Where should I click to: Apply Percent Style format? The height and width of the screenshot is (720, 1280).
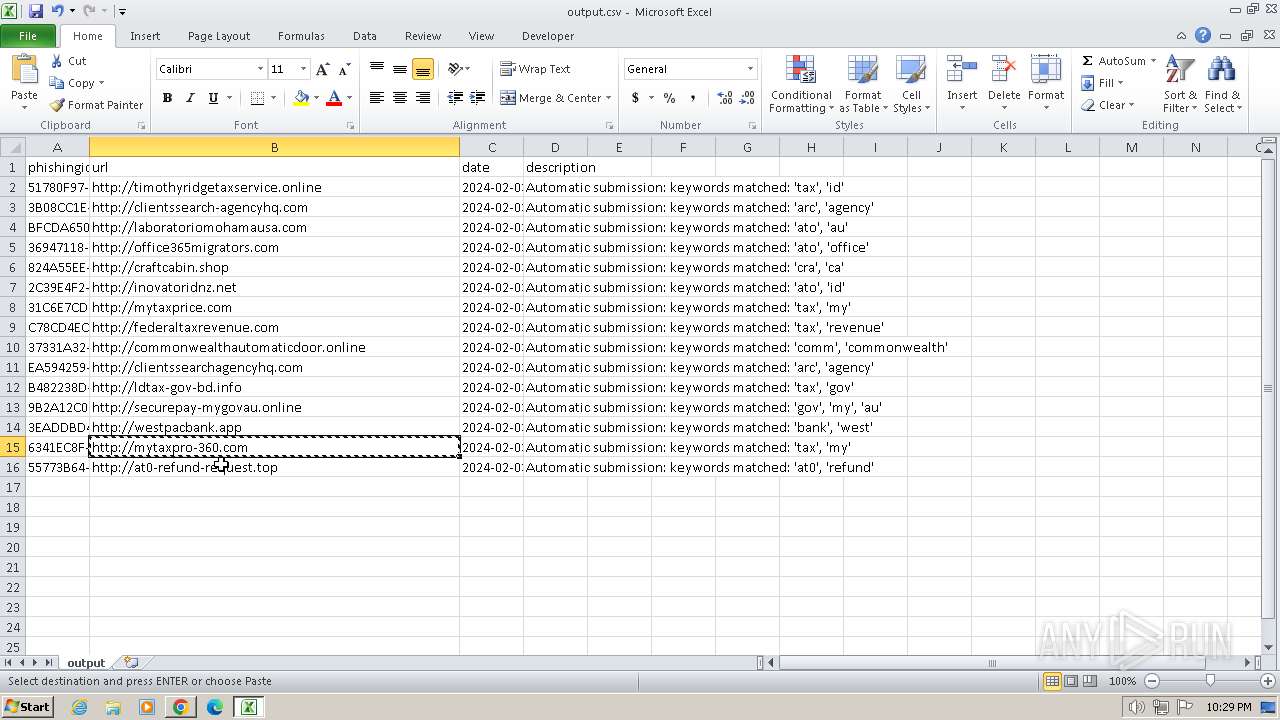669,98
